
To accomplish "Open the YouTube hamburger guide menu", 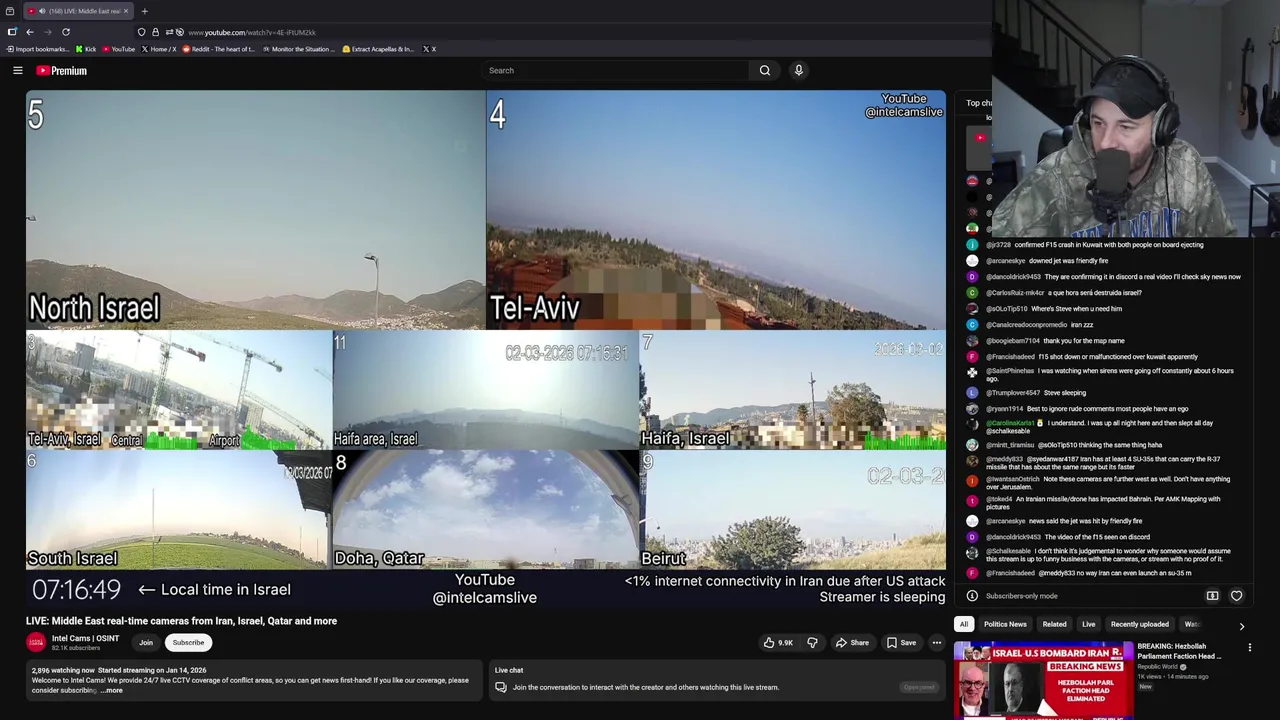I will point(18,70).
